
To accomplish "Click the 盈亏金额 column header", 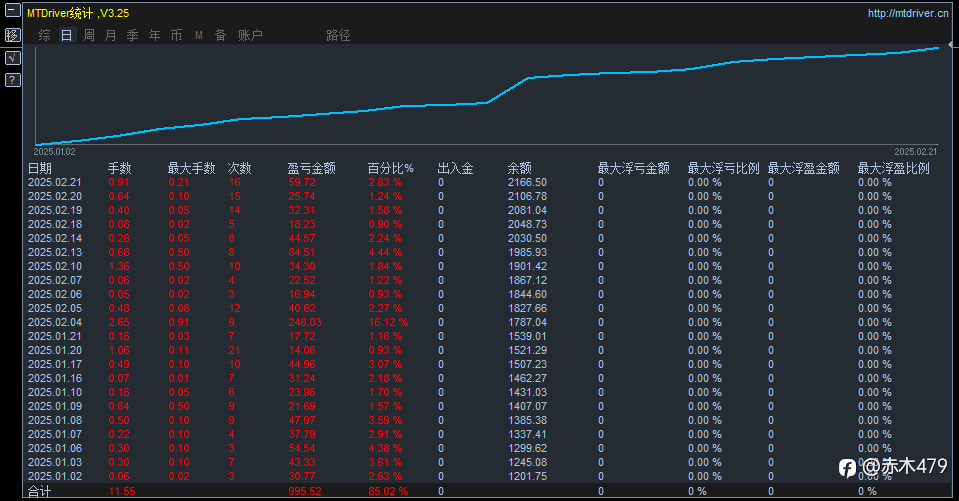I will click(x=312, y=168).
